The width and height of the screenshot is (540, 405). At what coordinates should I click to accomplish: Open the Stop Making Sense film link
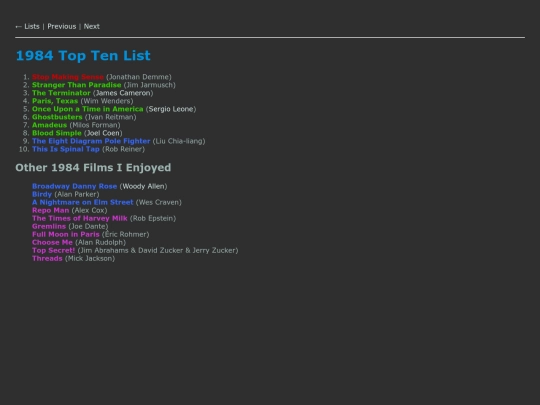pyautogui.click(x=68, y=77)
